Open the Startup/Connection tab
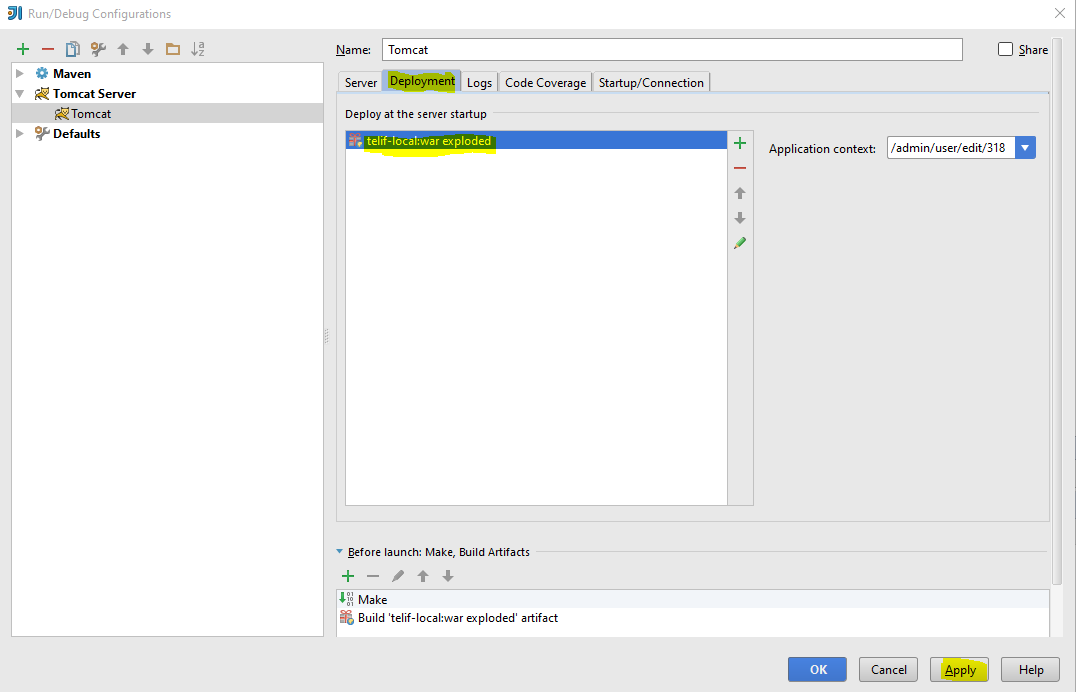1076x692 pixels. [x=651, y=82]
